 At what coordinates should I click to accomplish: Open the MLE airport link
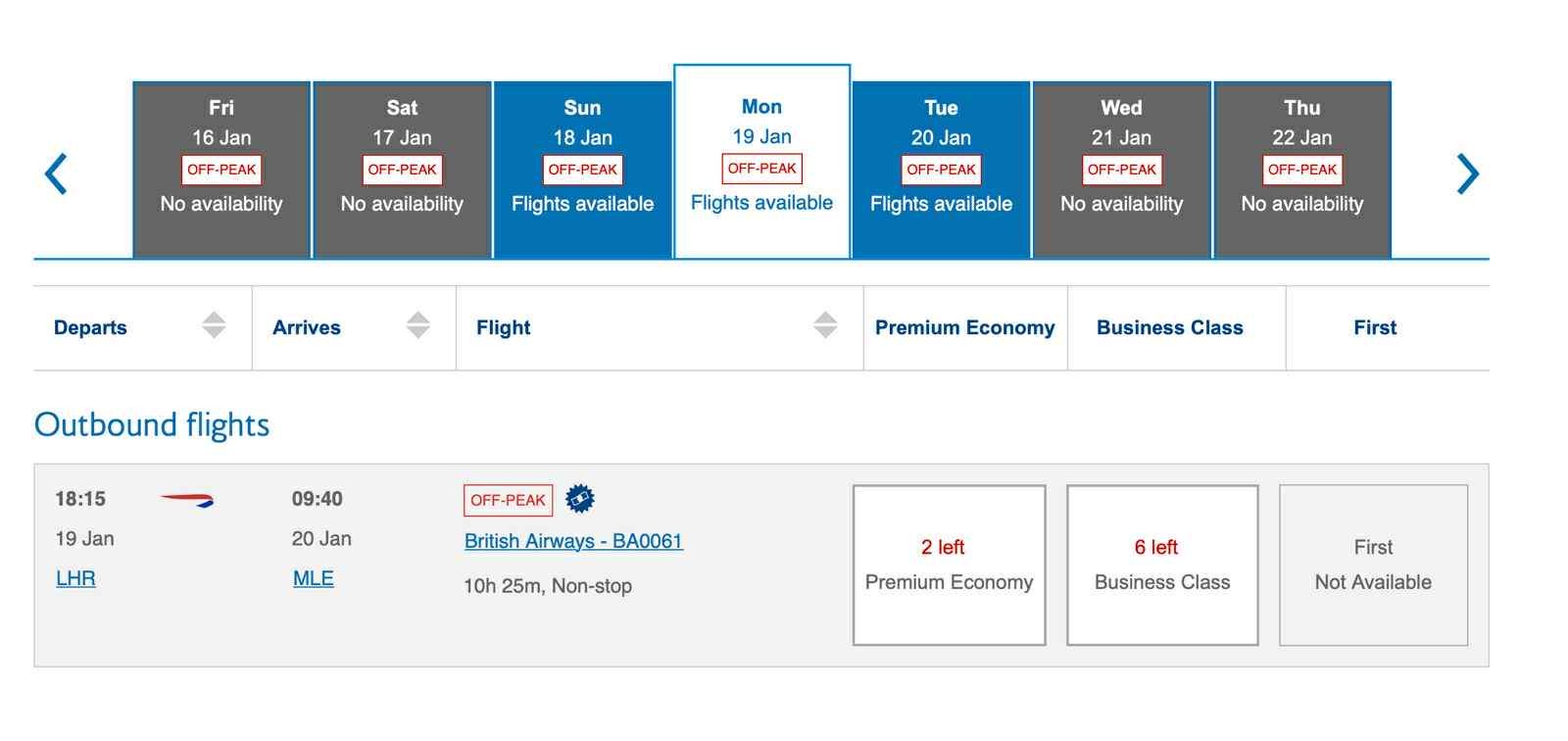(x=314, y=578)
